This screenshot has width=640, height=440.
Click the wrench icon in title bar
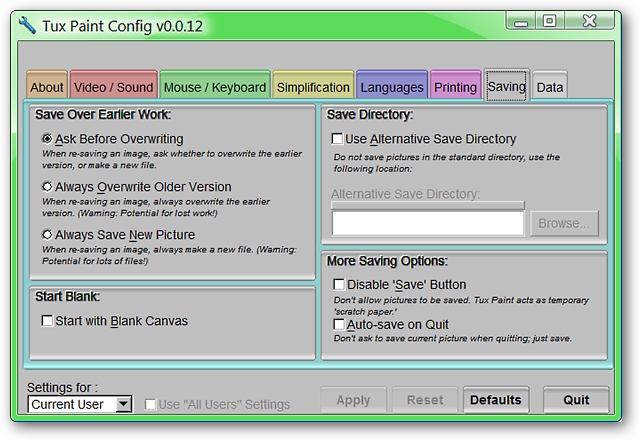coord(27,26)
